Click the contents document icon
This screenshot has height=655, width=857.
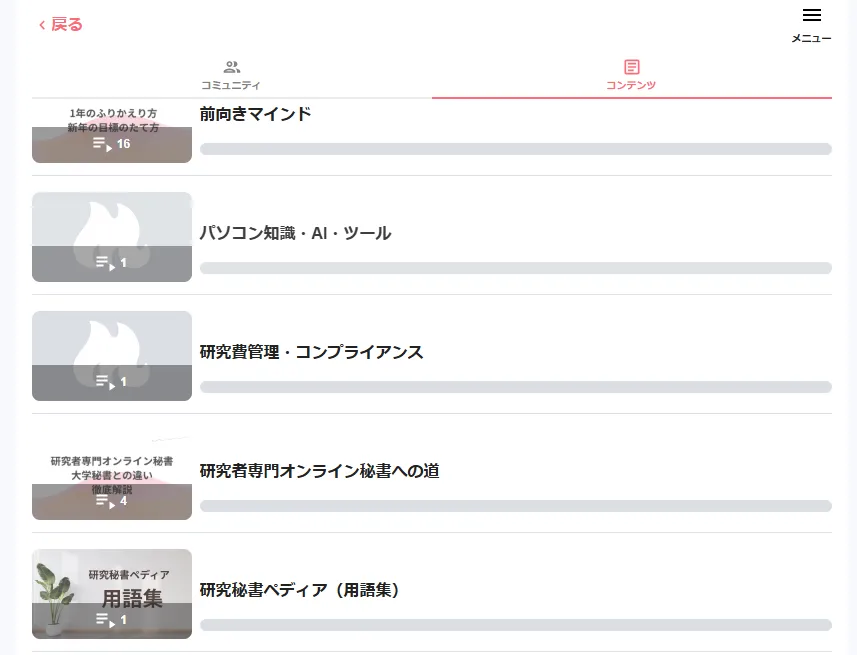631,67
